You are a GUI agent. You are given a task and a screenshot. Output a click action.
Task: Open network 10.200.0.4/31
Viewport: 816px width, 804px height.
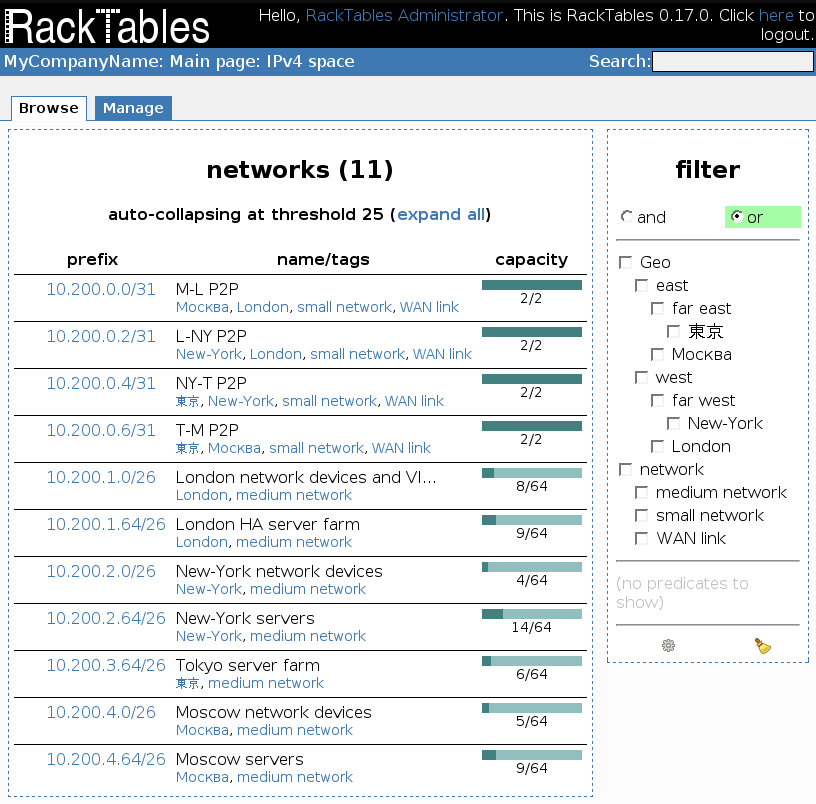tap(101, 384)
